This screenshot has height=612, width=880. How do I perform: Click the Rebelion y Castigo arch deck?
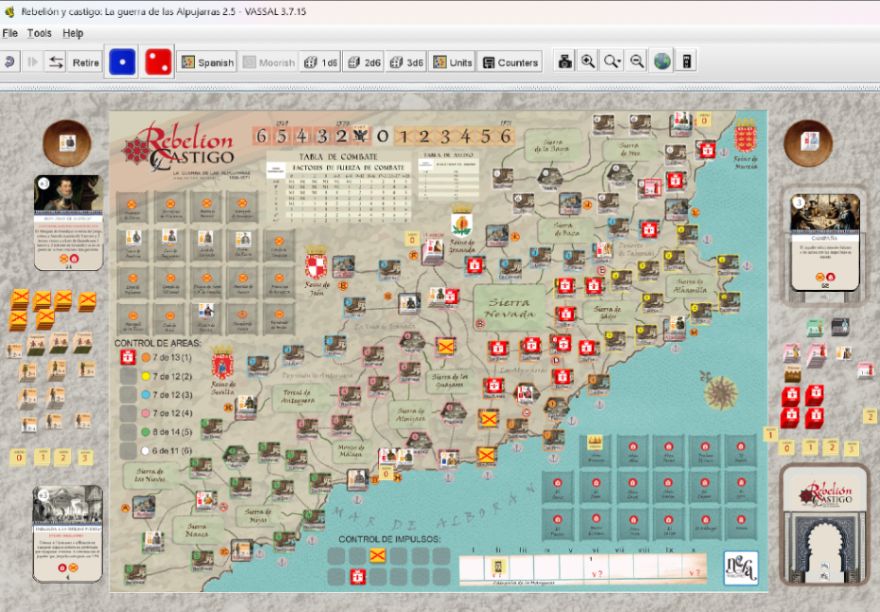tap(824, 526)
